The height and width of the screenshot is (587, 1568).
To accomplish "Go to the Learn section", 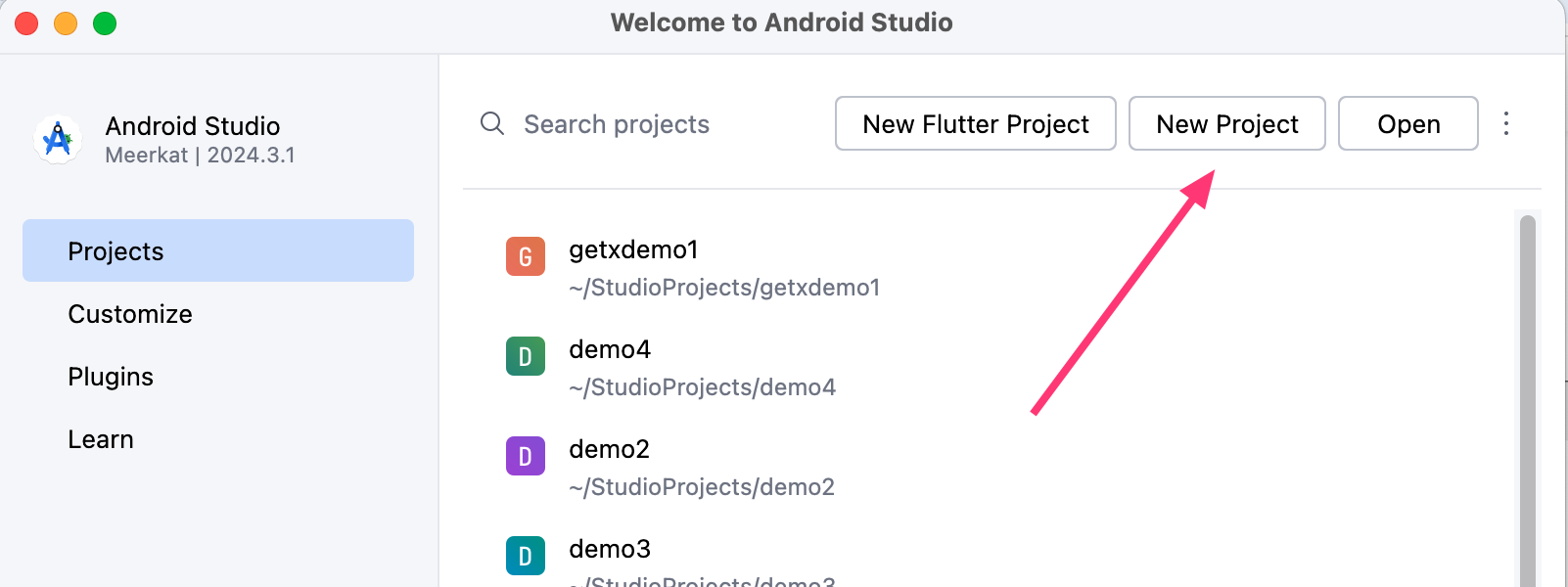I will pos(101,439).
